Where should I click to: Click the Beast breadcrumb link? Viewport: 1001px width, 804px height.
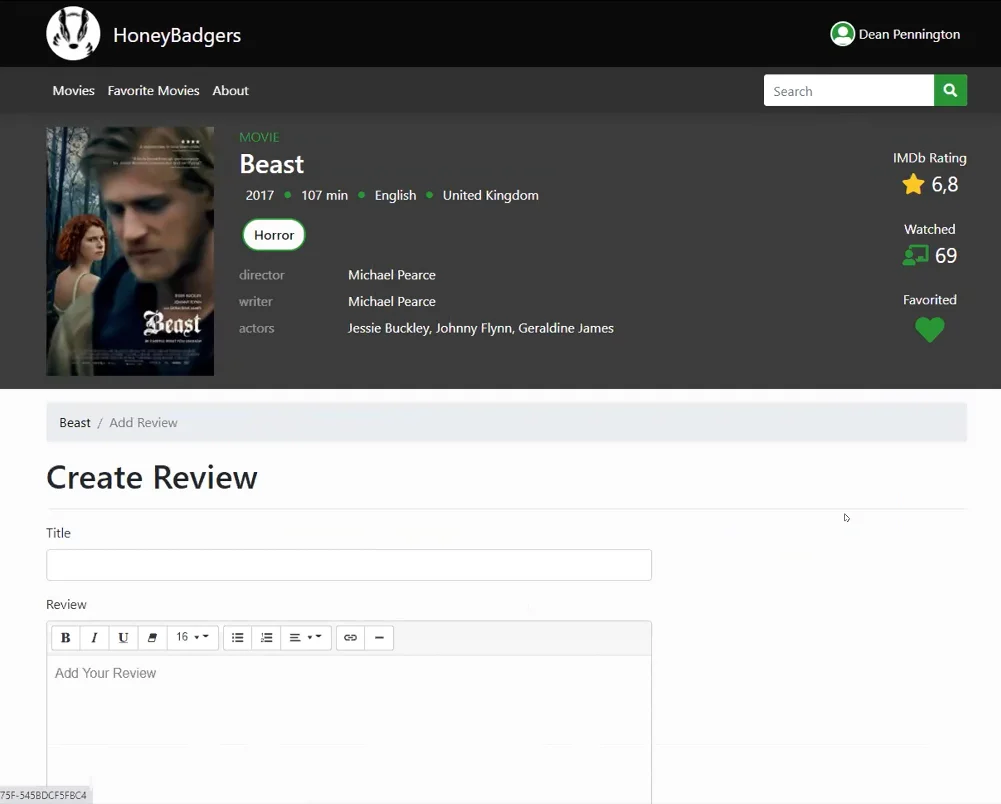point(75,423)
